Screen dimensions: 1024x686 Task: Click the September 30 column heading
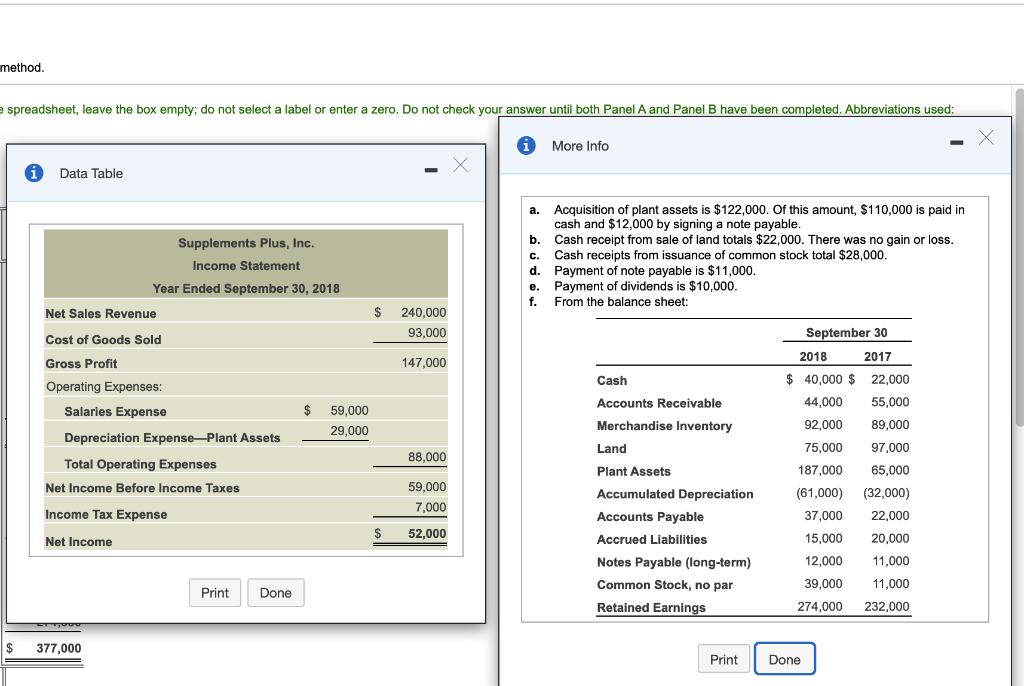click(x=848, y=332)
